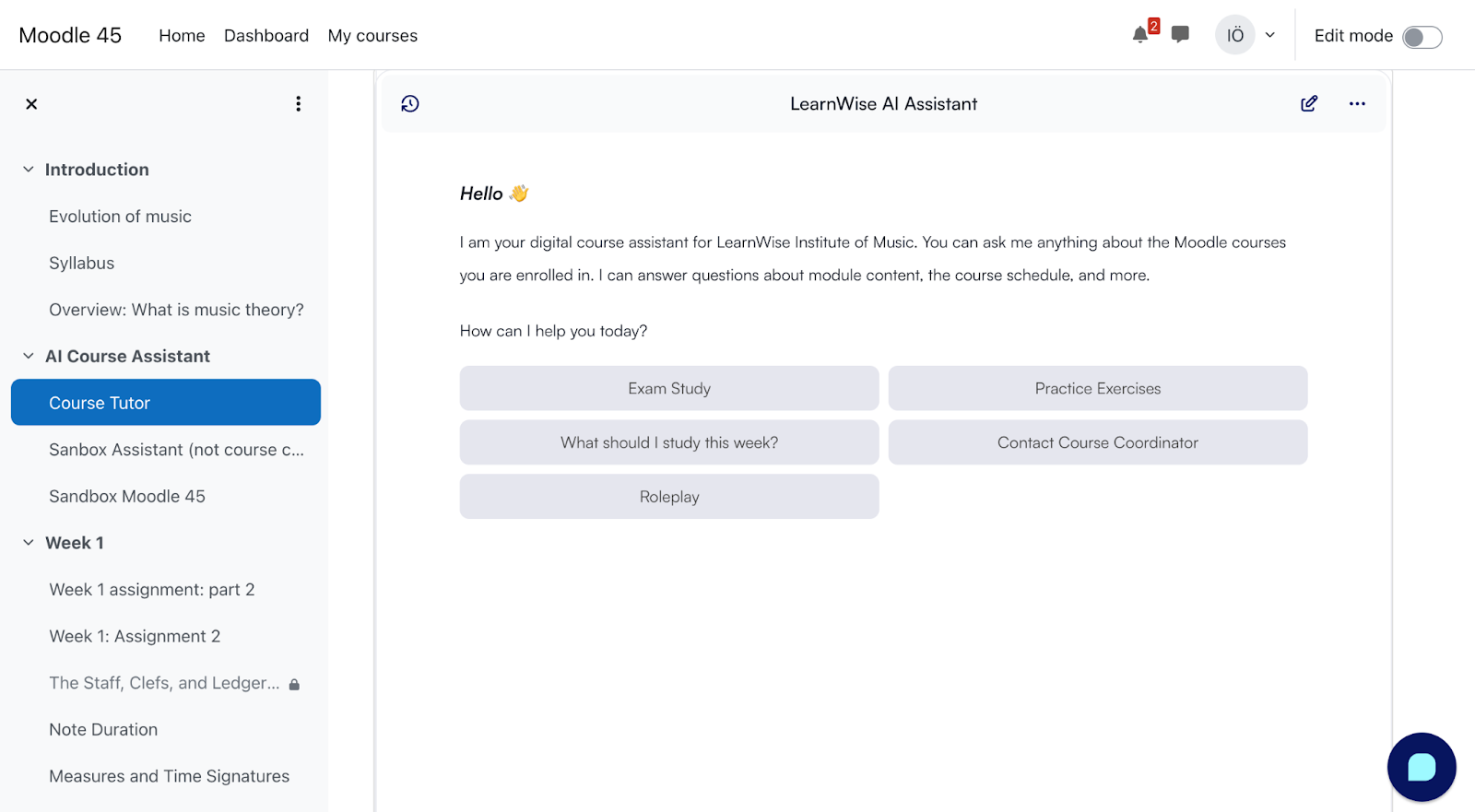Expand the user menu dropdown arrow
This screenshot has height=812, width=1475.
point(1270,35)
